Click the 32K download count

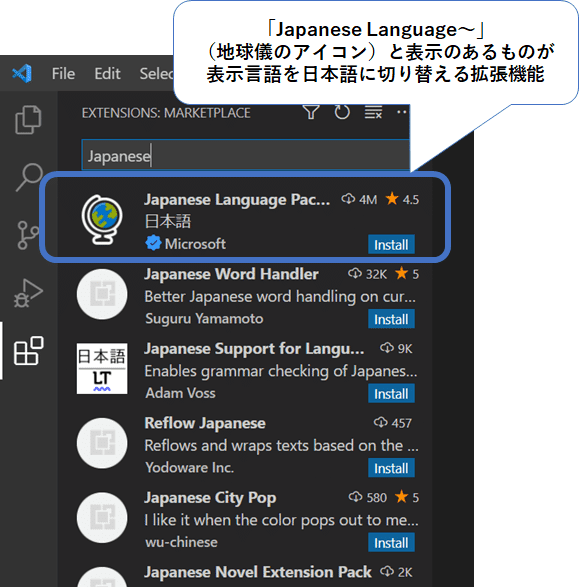(x=368, y=274)
